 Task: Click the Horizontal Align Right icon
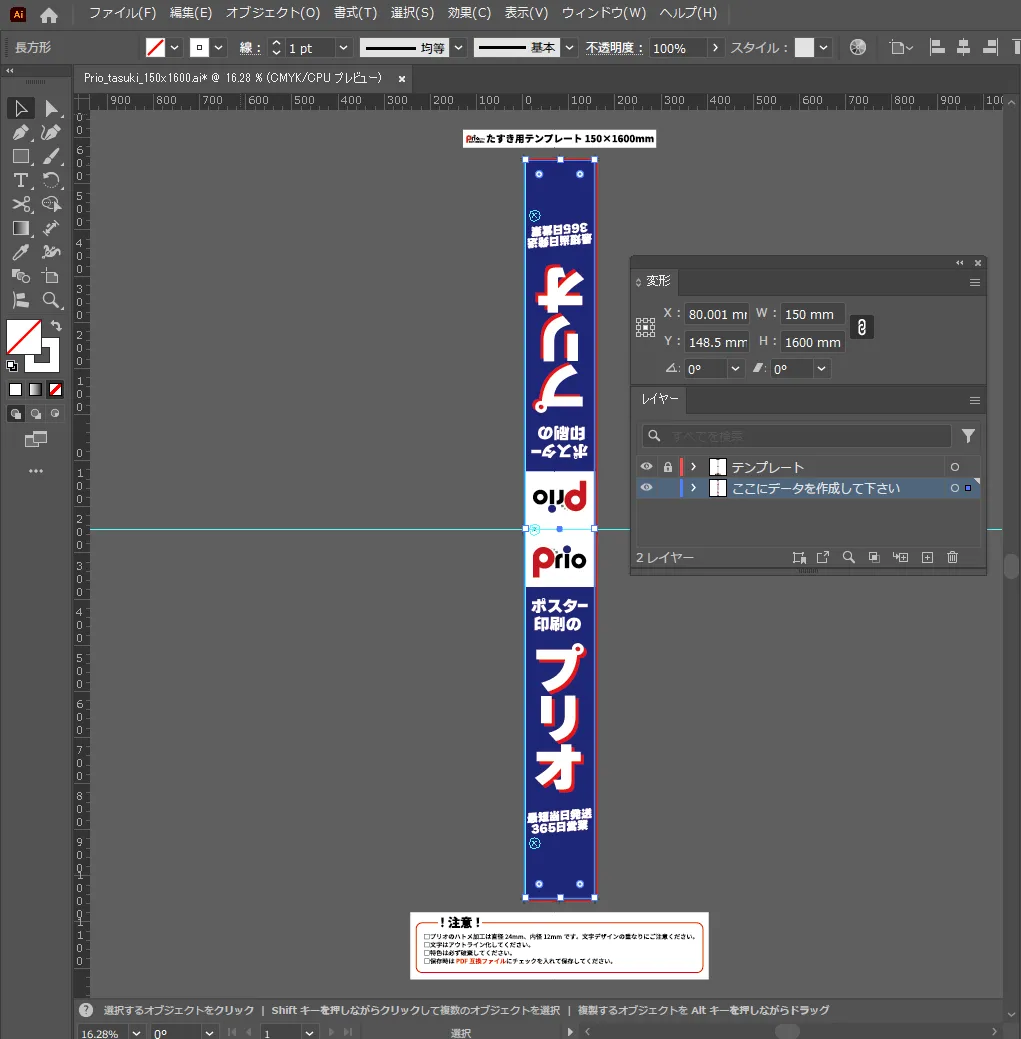(x=990, y=47)
